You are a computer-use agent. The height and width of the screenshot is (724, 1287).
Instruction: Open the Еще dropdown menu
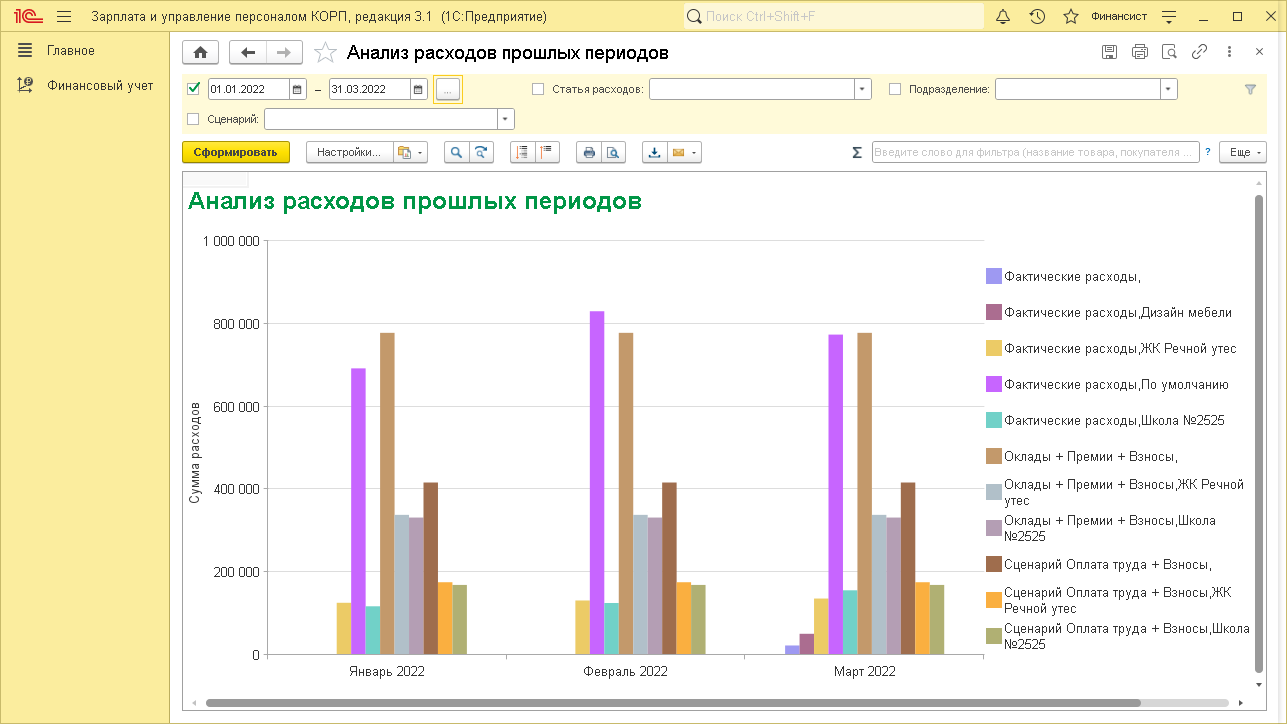[x=1243, y=152]
